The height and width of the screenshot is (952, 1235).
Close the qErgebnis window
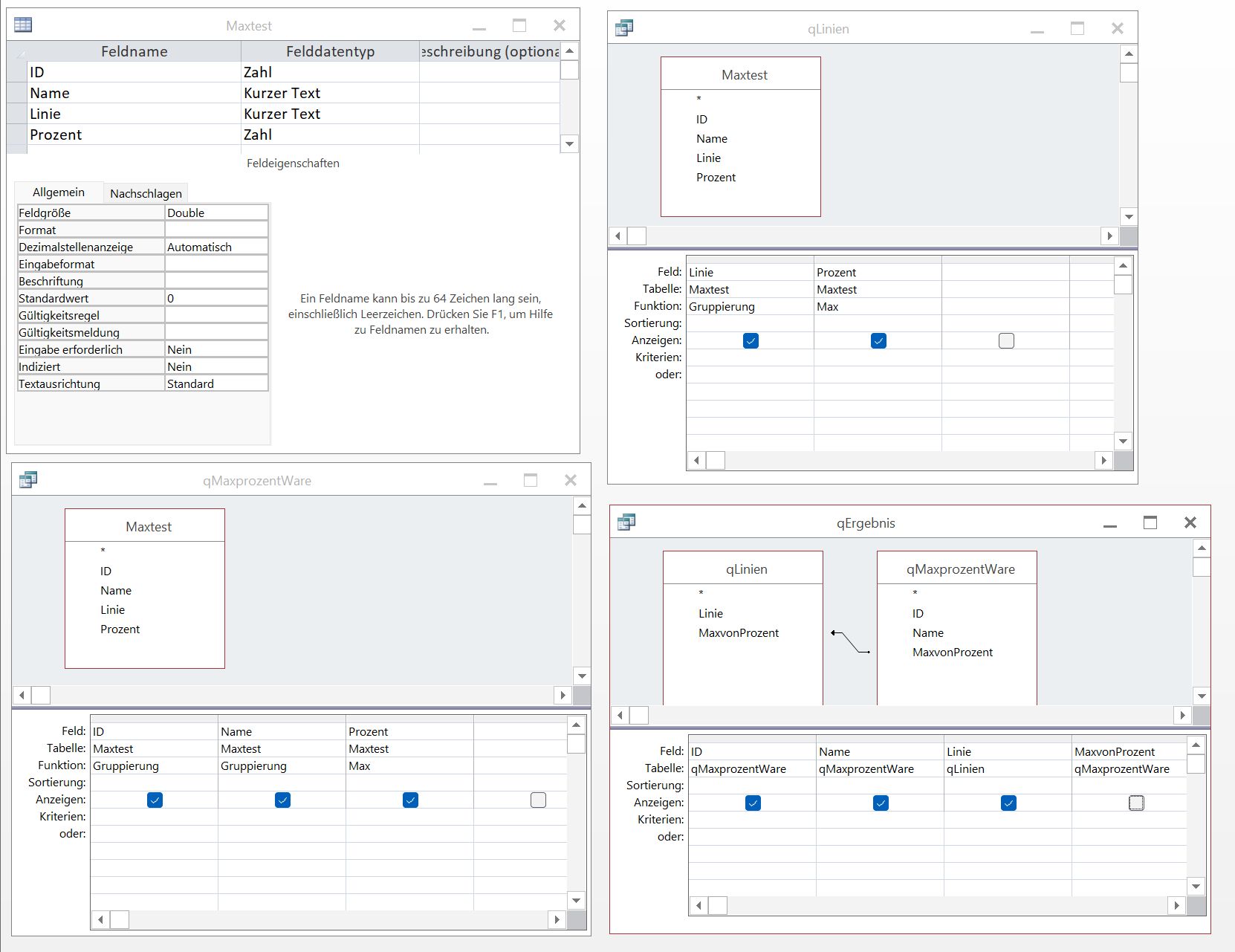coord(1190,522)
